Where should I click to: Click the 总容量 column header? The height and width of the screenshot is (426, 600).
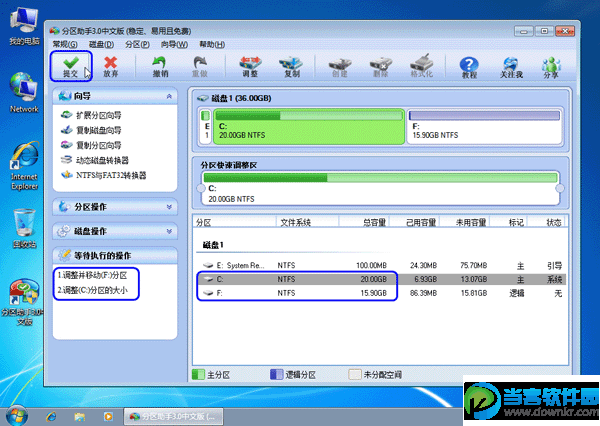[x=364, y=222]
